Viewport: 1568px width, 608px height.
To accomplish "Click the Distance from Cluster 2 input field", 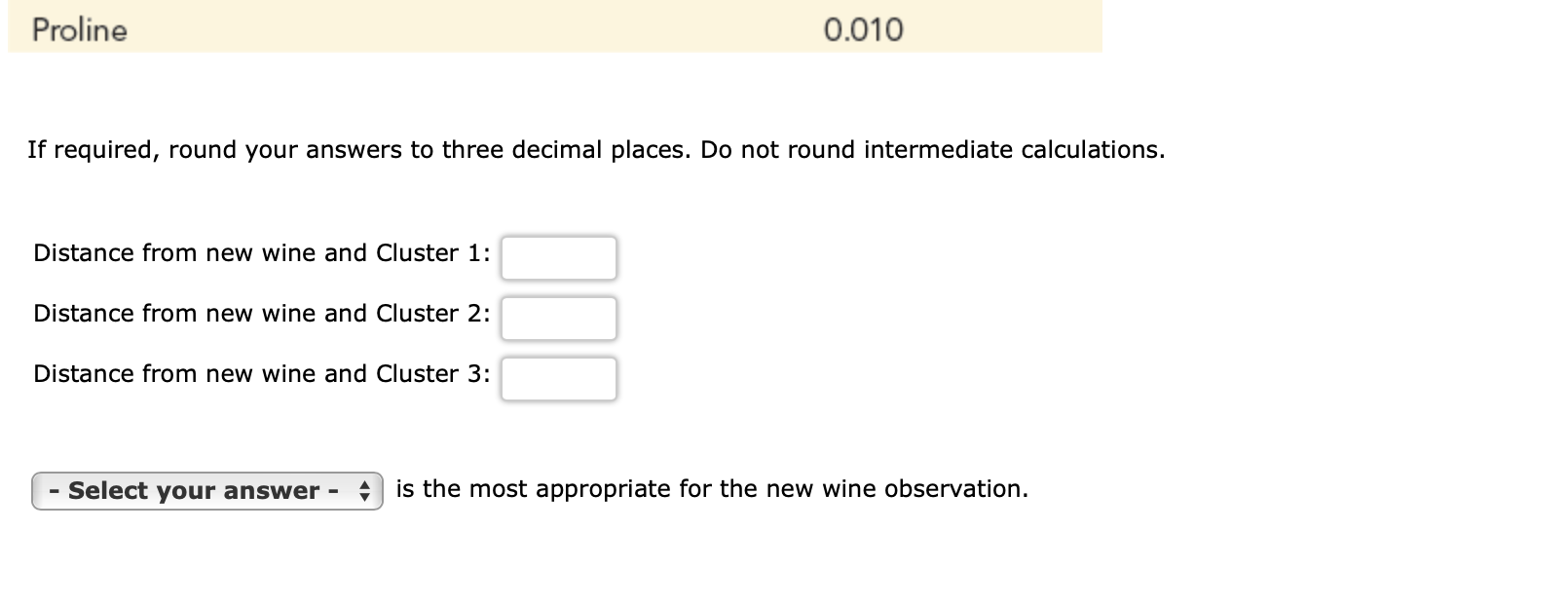I will 558,318.
